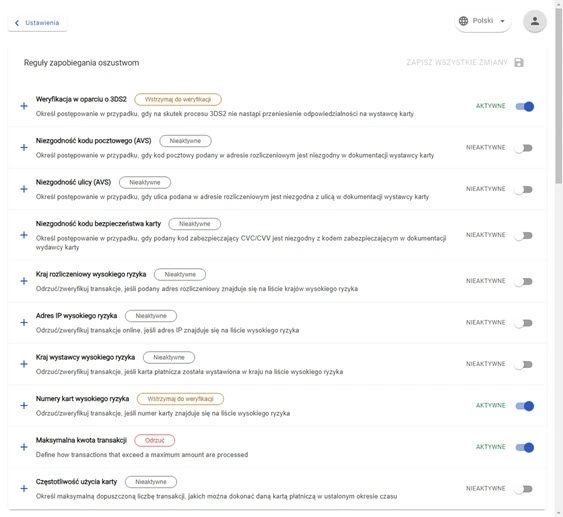The height and width of the screenshot is (517, 563).
Task: Open the user profile avatar icon
Action: click(x=535, y=21)
